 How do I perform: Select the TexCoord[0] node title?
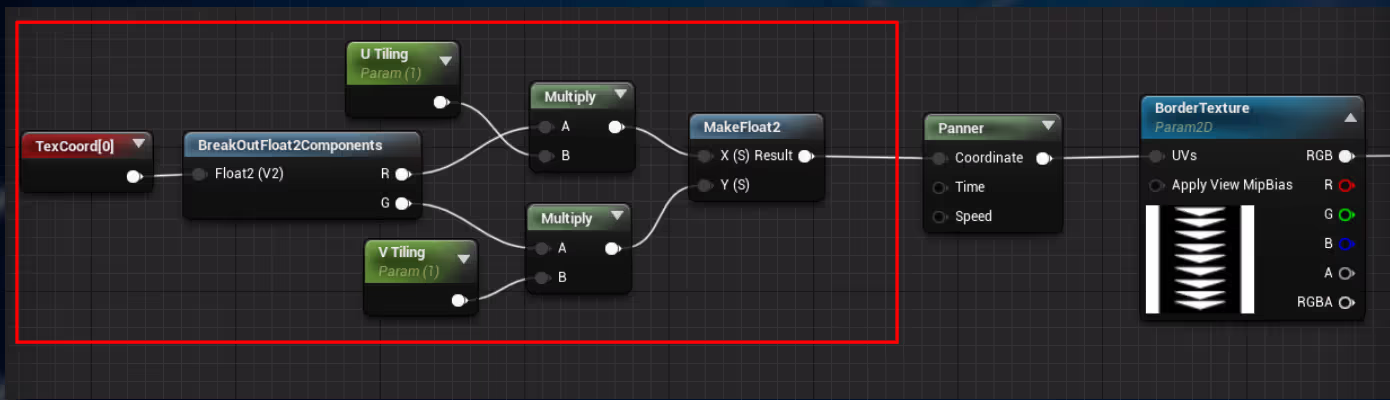[75, 146]
